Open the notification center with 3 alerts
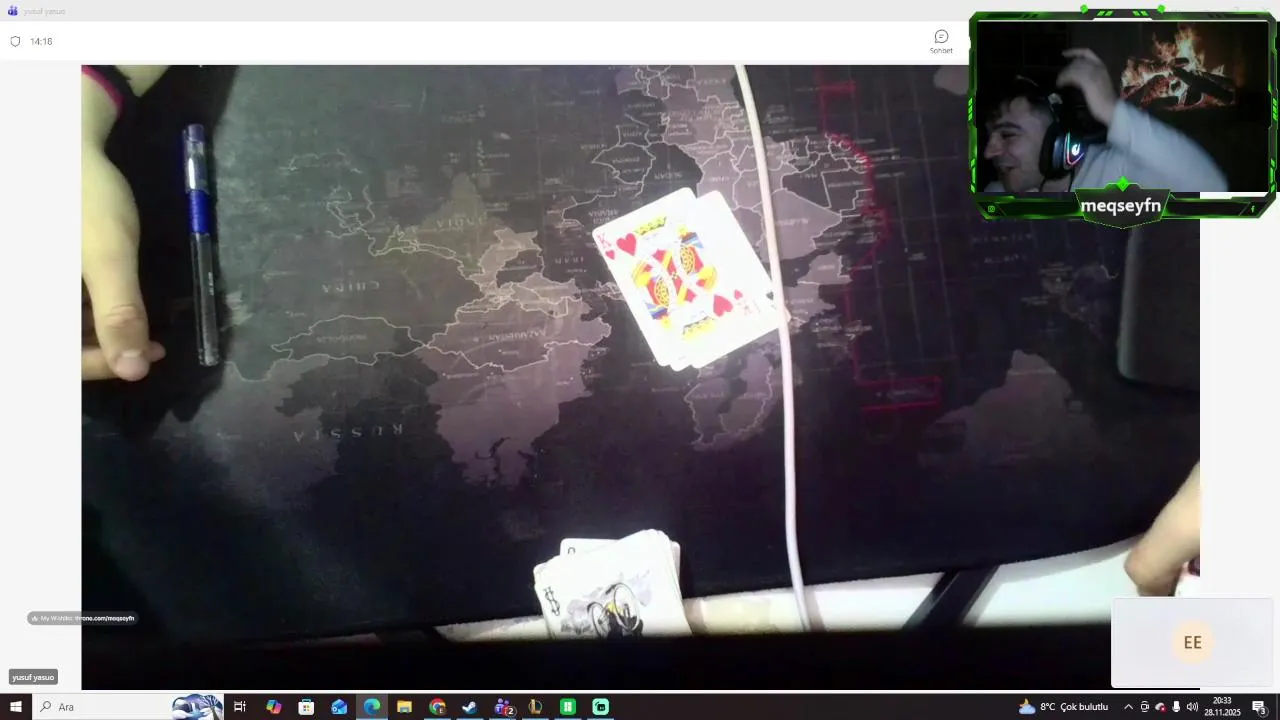Image resolution: width=1280 pixels, height=720 pixels. 1259,707
